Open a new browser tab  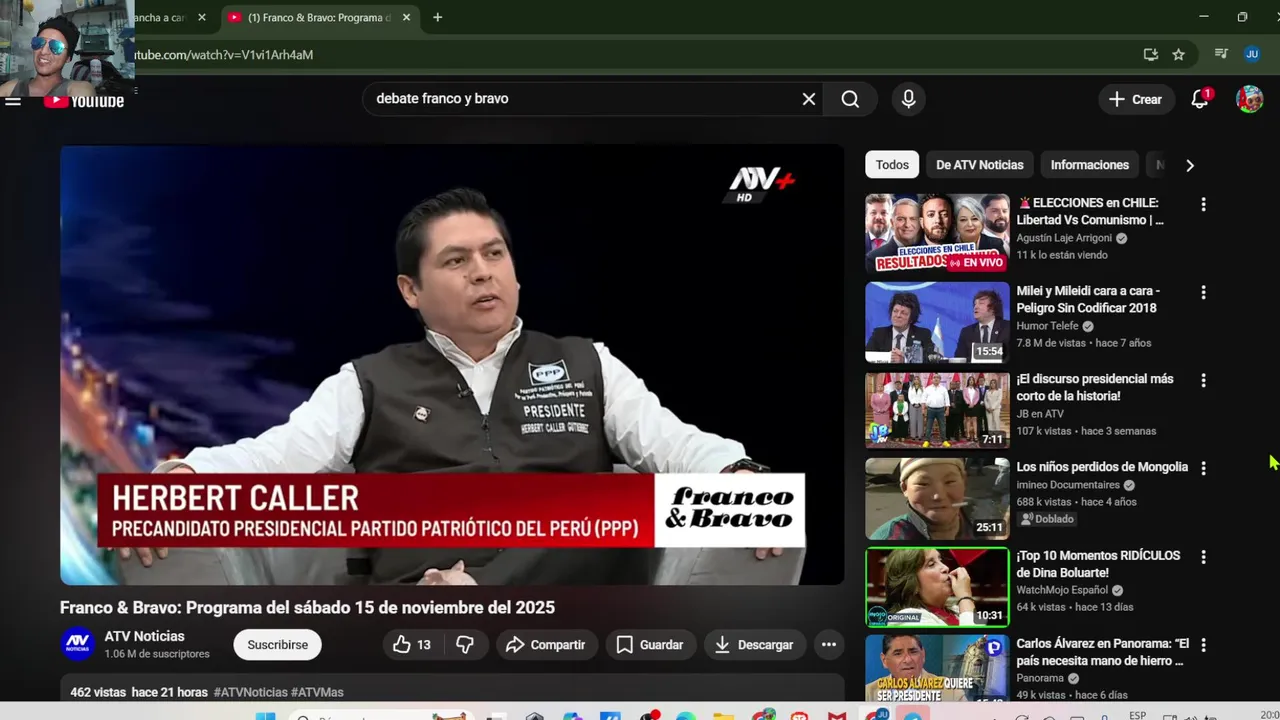click(x=437, y=17)
